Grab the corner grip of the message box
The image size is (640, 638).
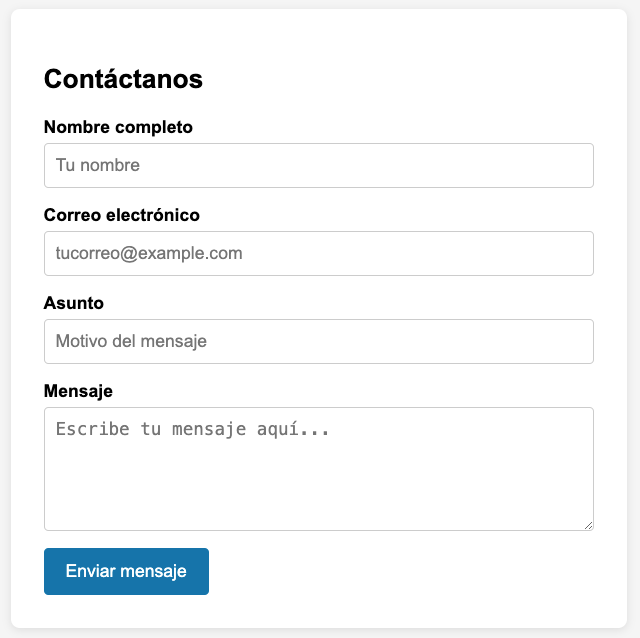pos(588,525)
